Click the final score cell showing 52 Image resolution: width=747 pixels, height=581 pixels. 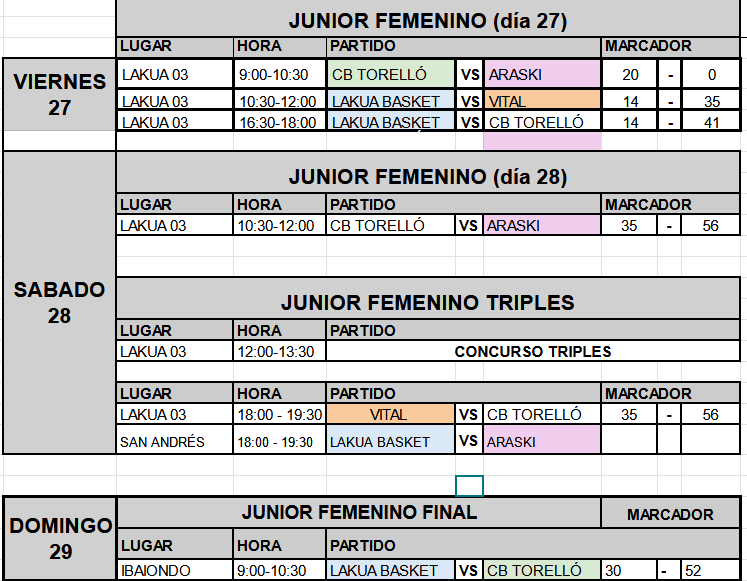coord(711,570)
